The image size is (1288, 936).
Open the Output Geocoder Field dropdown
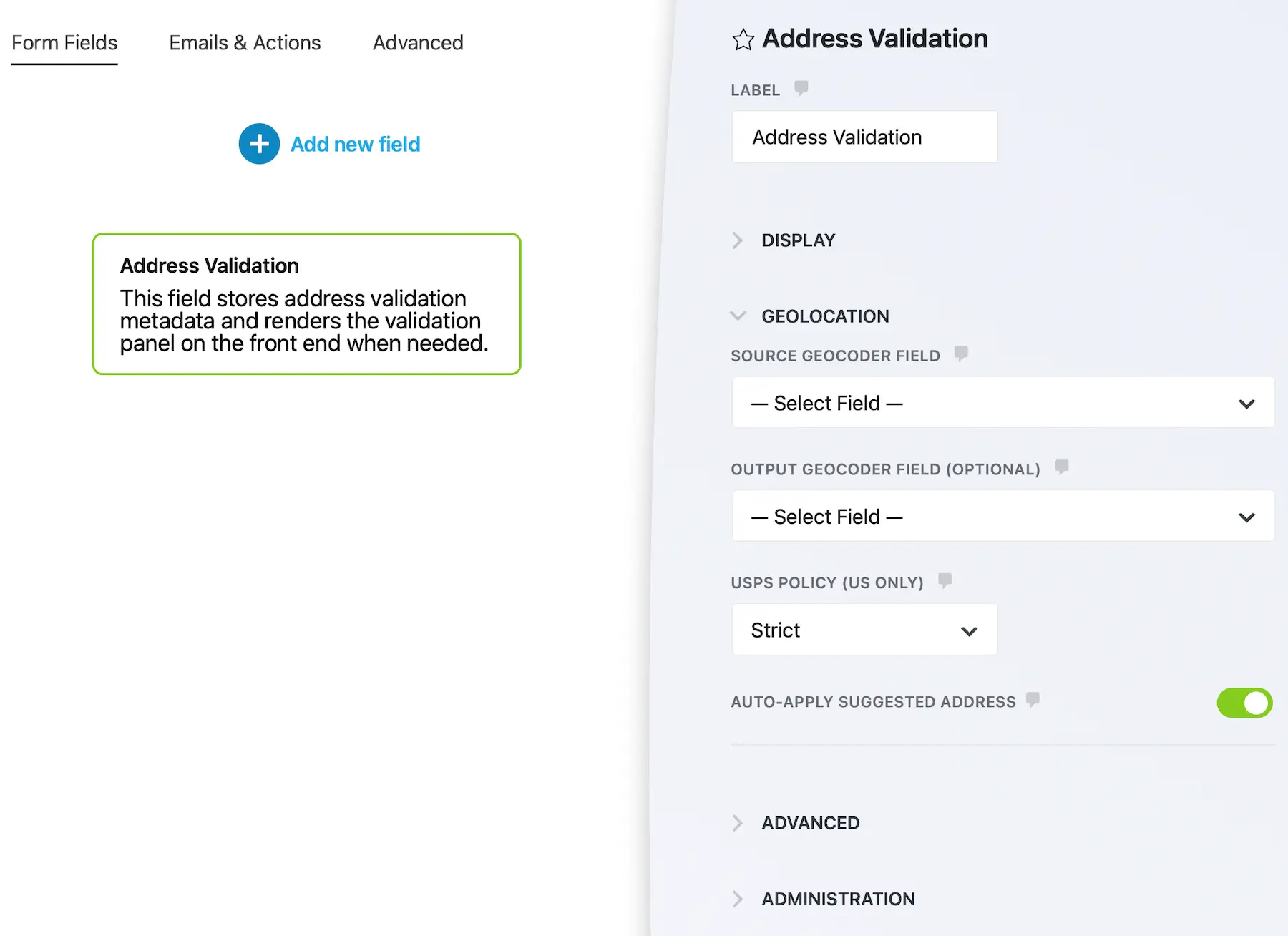(1003, 516)
